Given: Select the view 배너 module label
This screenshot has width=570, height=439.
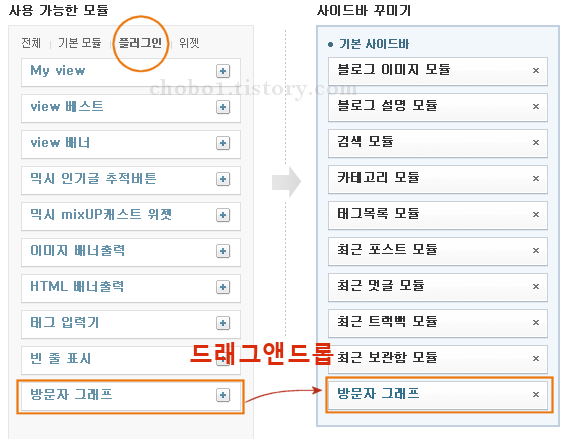Looking at the screenshot, I should tap(60, 142).
